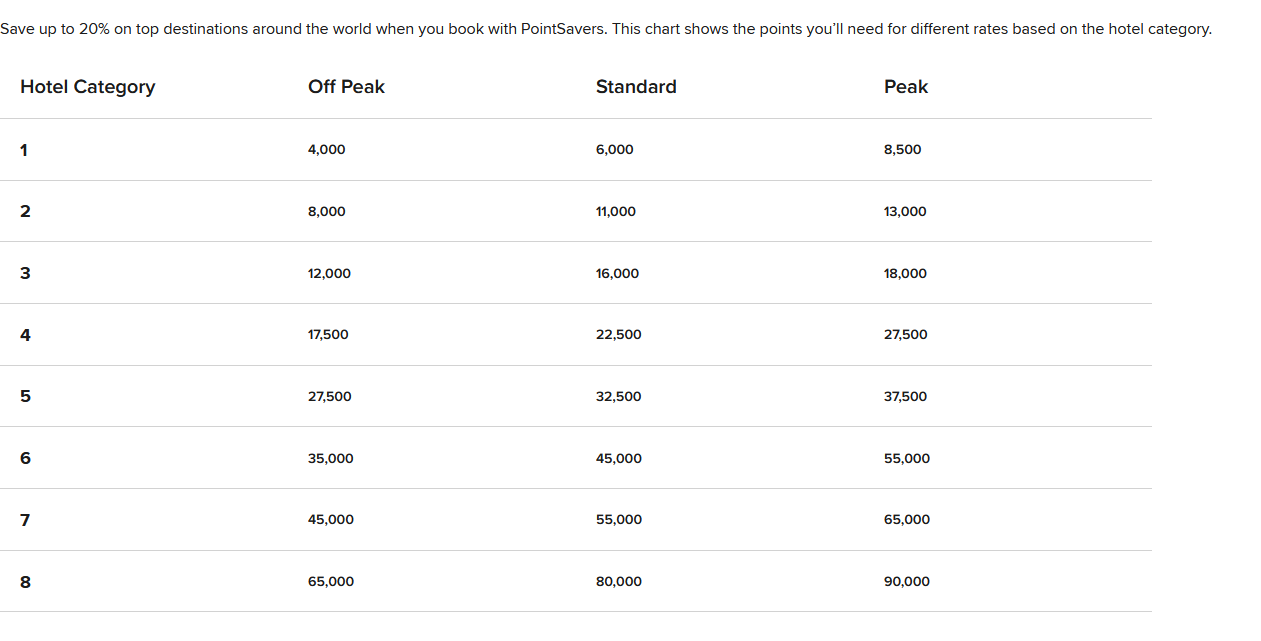The width and height of the screenshot is (1261, 641).
Task: Click the Hotel Category 6 row label
Action: (25, 458)
